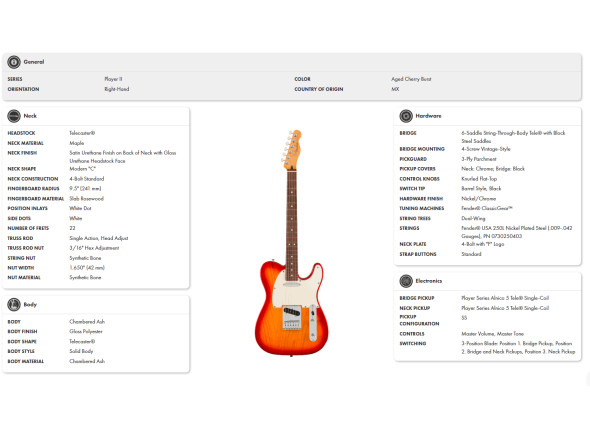
Task: Click the BRIDGE MOUNTING label
Action: tap(422, 149)
